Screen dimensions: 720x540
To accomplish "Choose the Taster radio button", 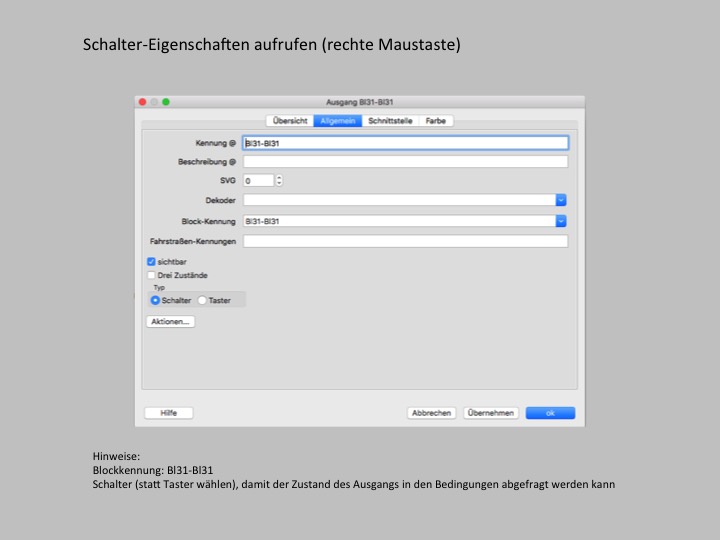I will 203,300.
